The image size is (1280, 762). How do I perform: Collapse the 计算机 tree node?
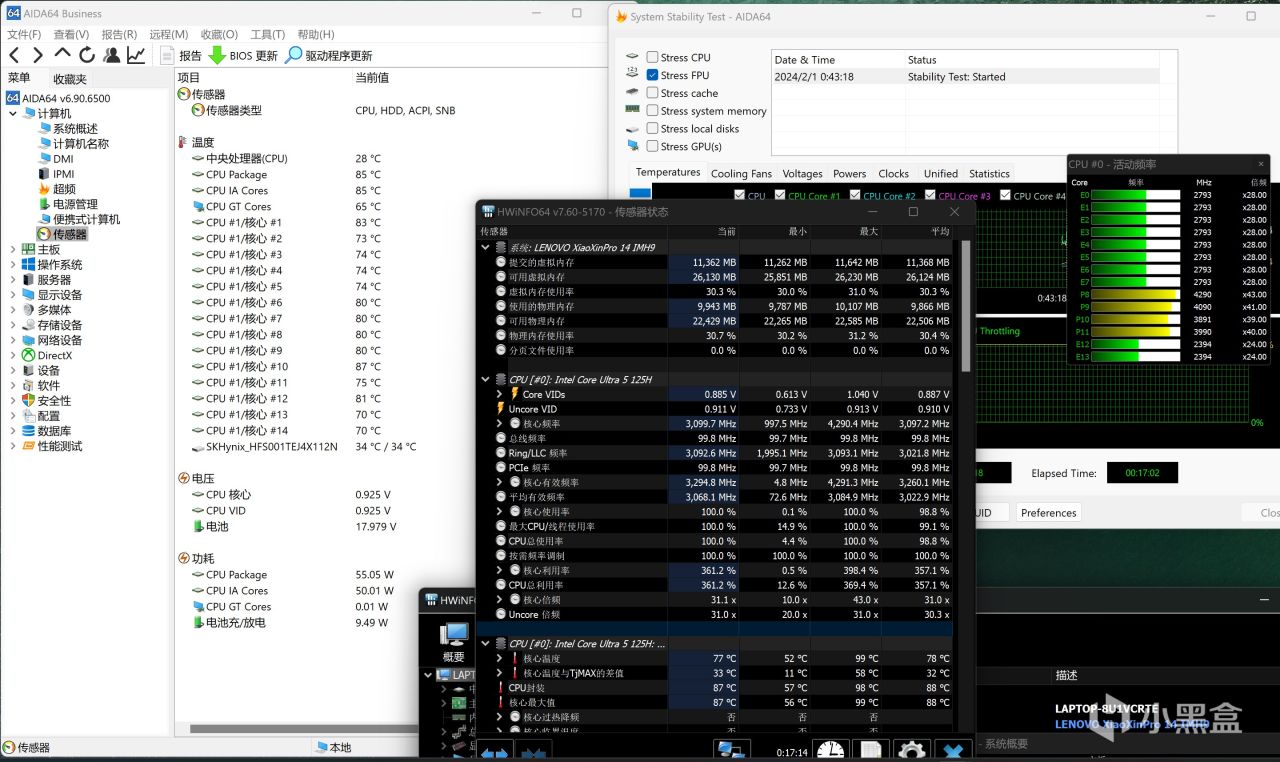click(13, 113)
